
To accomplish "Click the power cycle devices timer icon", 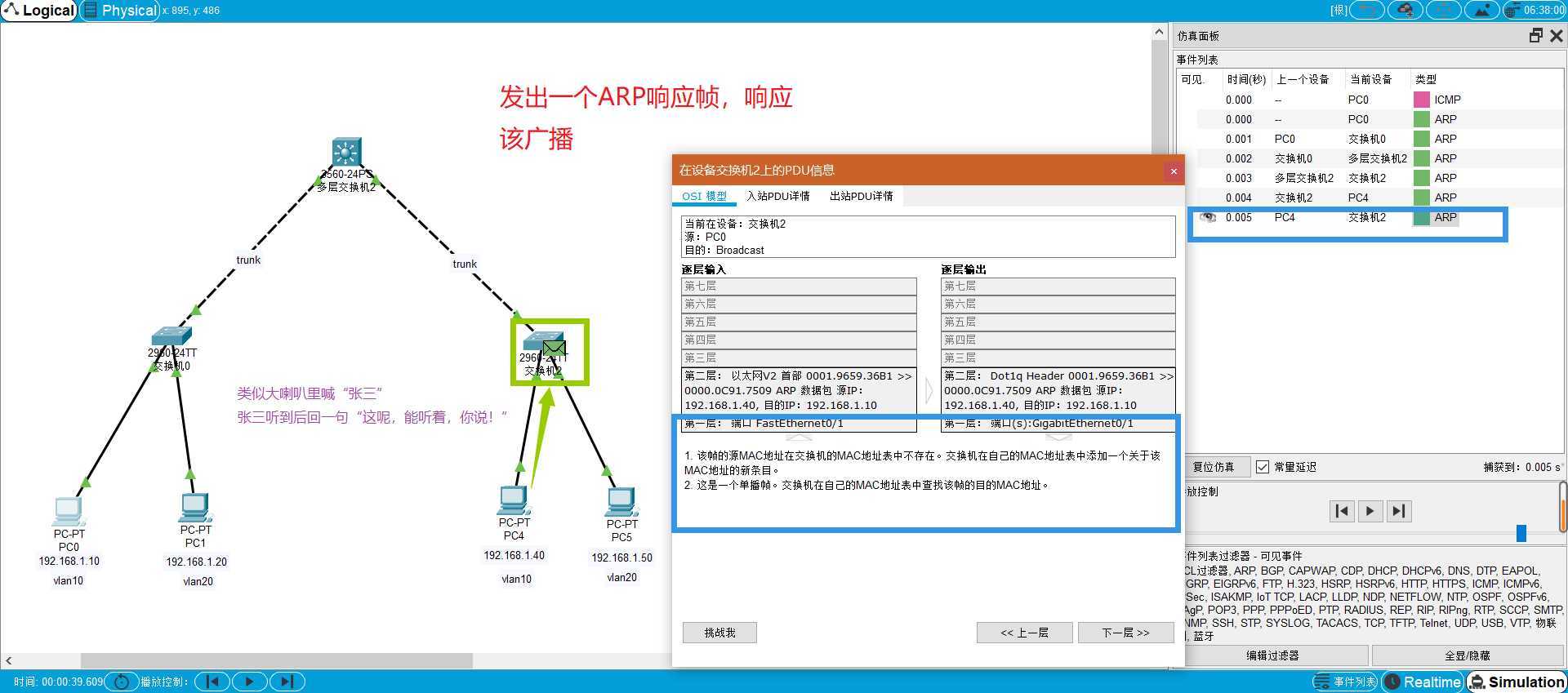I will (122, 682).
